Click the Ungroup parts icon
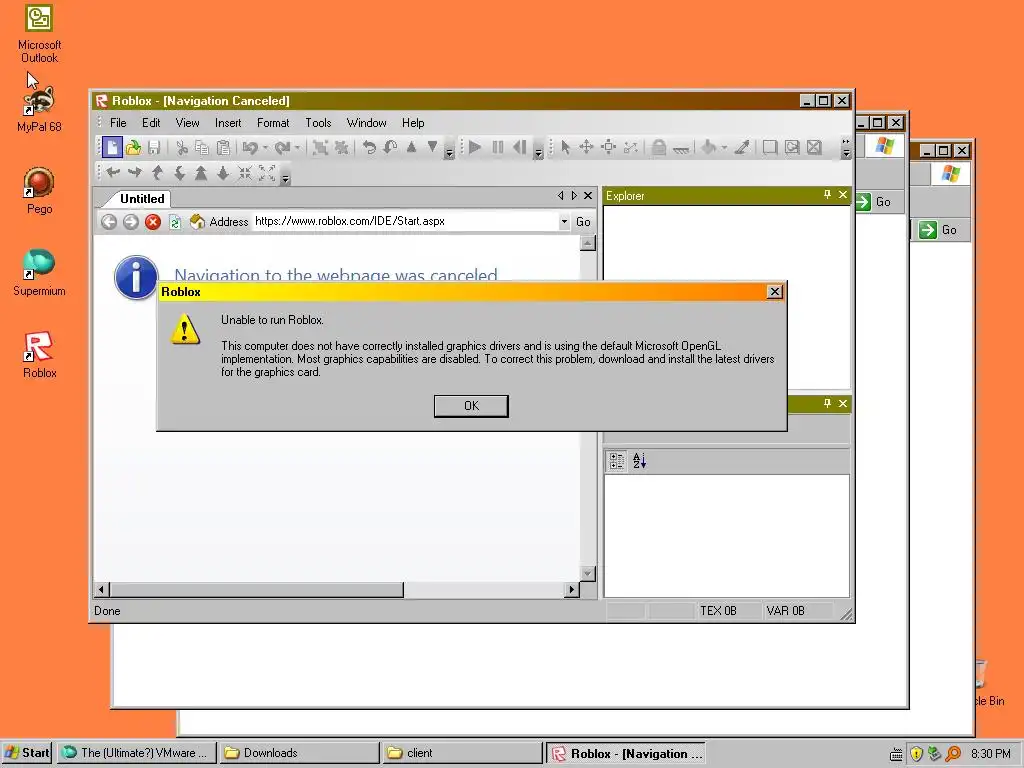Screen dimensions: 1024x768 click(341, 148)
